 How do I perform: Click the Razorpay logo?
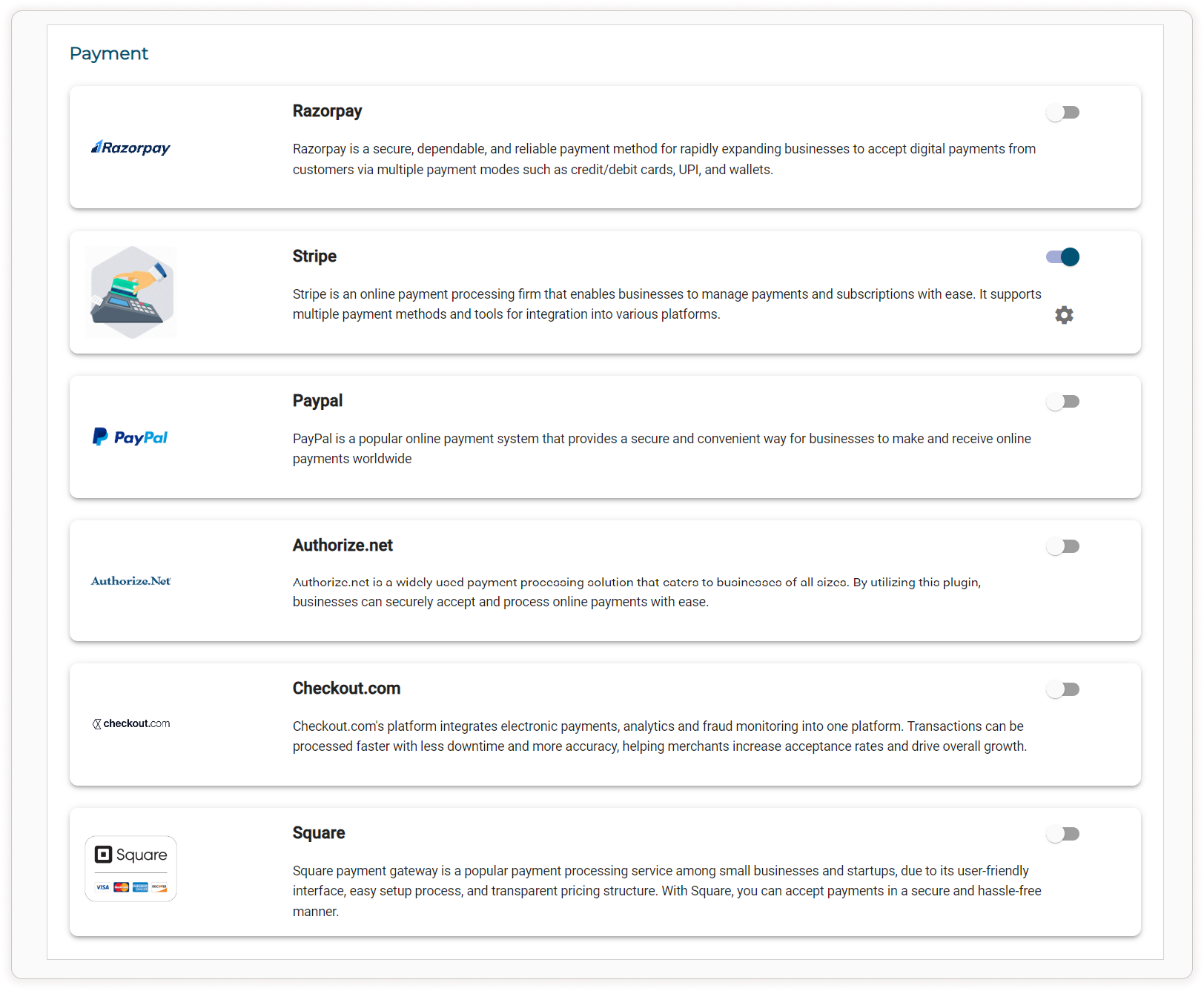point(130,148)
